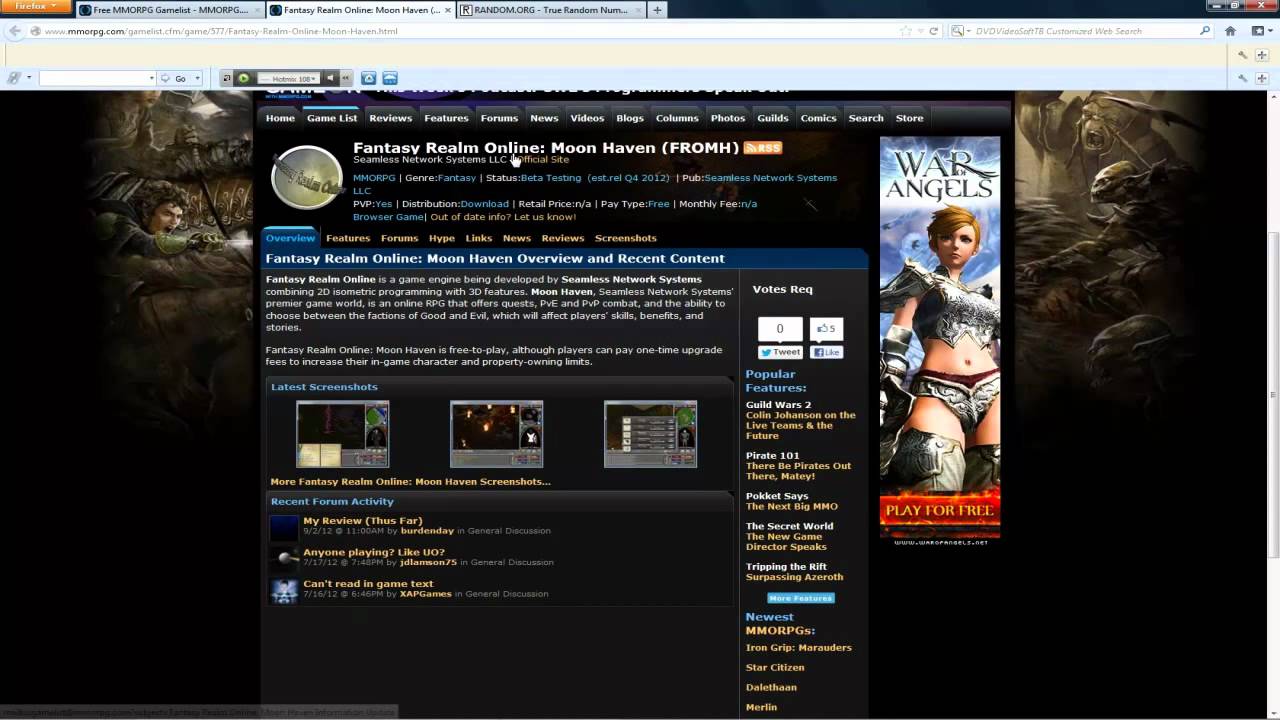The height and width of the screenshot is (720, 1280).
Task: Open a new tab with plus button
Action: click(657, 10)
